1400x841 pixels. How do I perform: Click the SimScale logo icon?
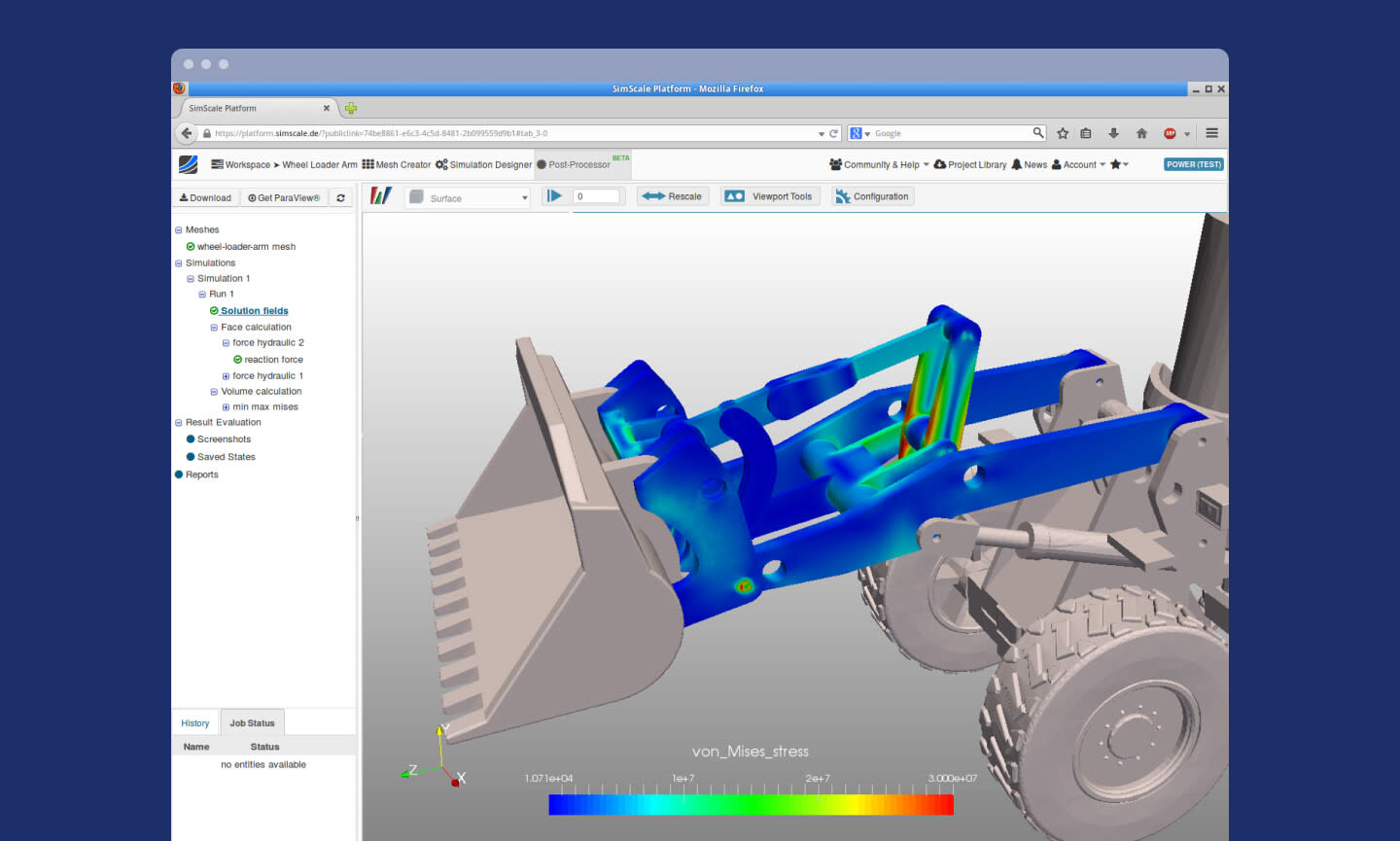189,164
